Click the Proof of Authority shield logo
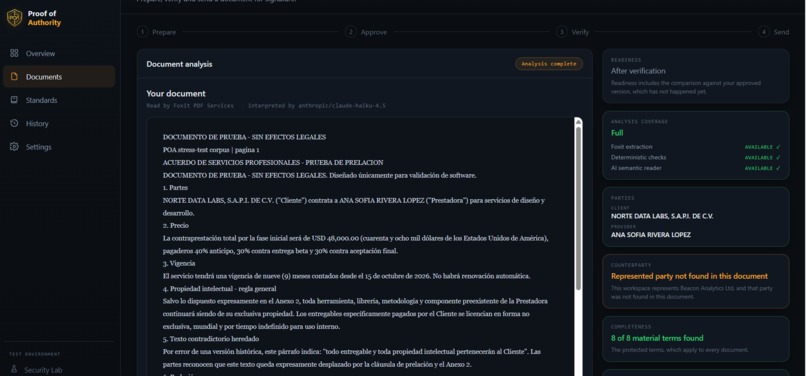 [x=14, y=18]
